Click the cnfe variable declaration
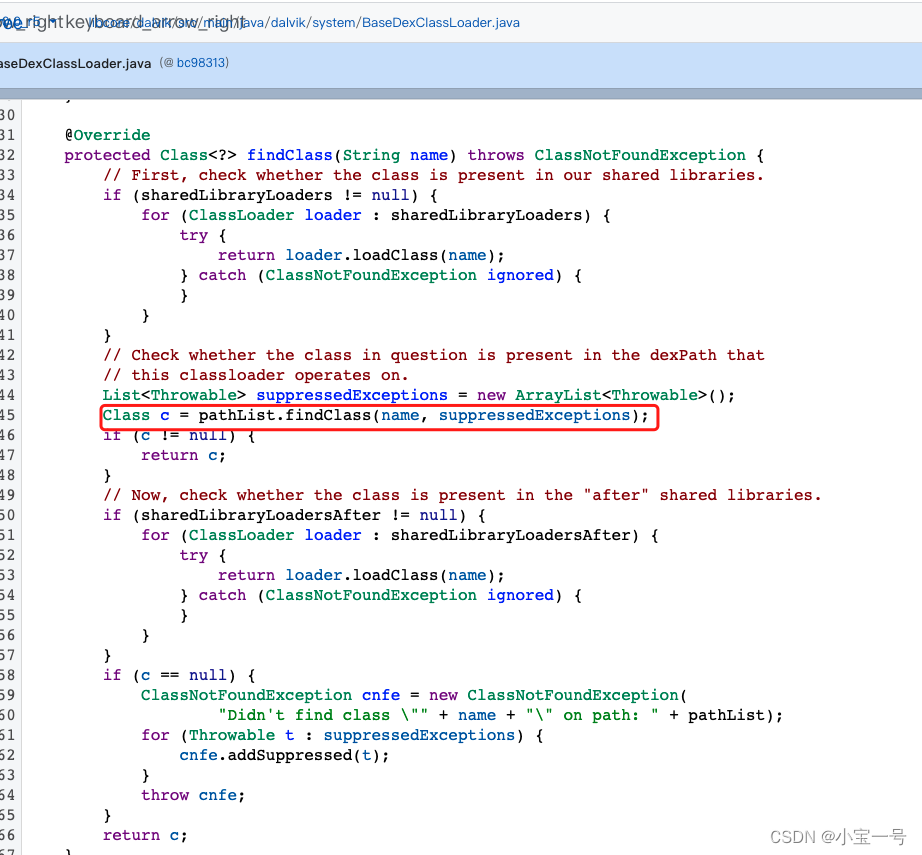Image resolution: width=922 pixels, height=855 pixels. pyautogui.click(x=380, y=695)
